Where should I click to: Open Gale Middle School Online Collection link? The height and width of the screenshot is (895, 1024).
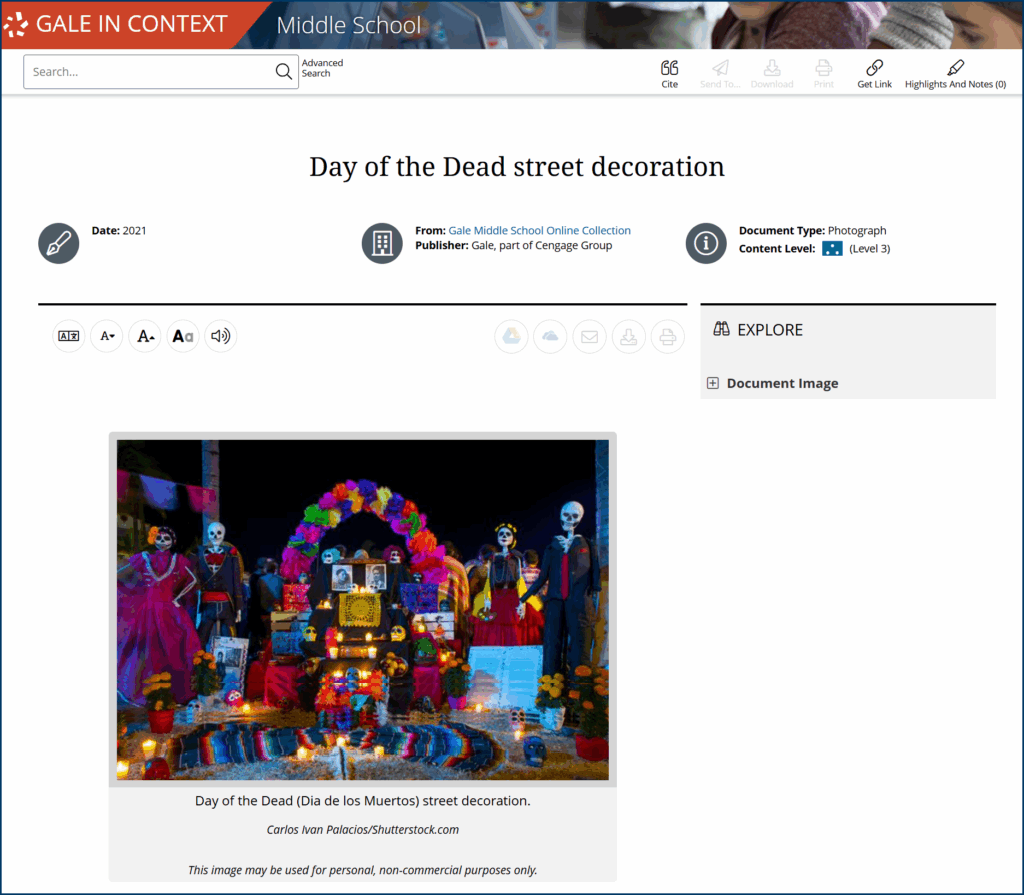point(539,230)
